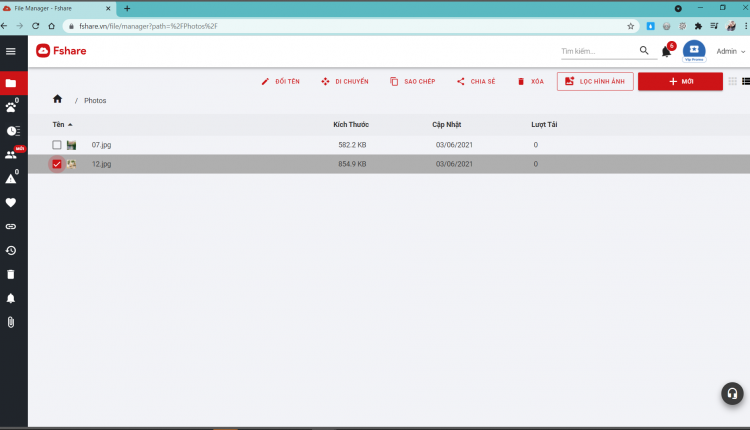Screen dimensions: 750x430
Task: Open 07.jpg thumbnail
Action: pos(72,145)
